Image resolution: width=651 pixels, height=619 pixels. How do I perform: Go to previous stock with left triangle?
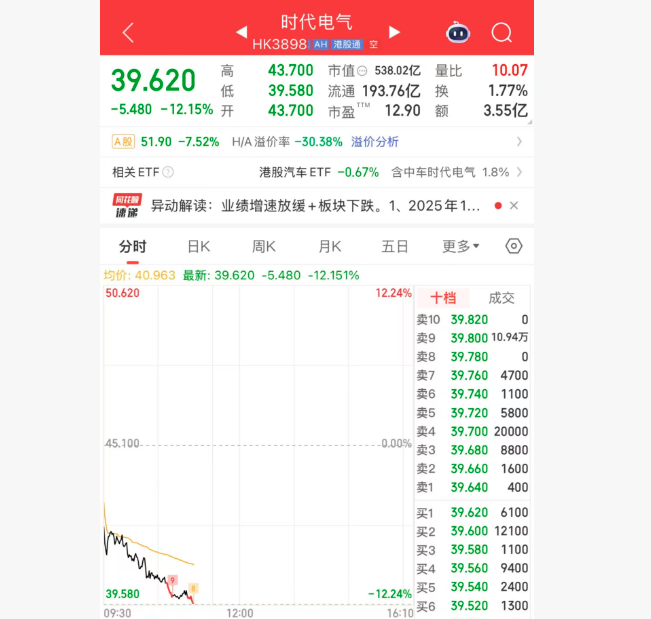coord(242,32)
